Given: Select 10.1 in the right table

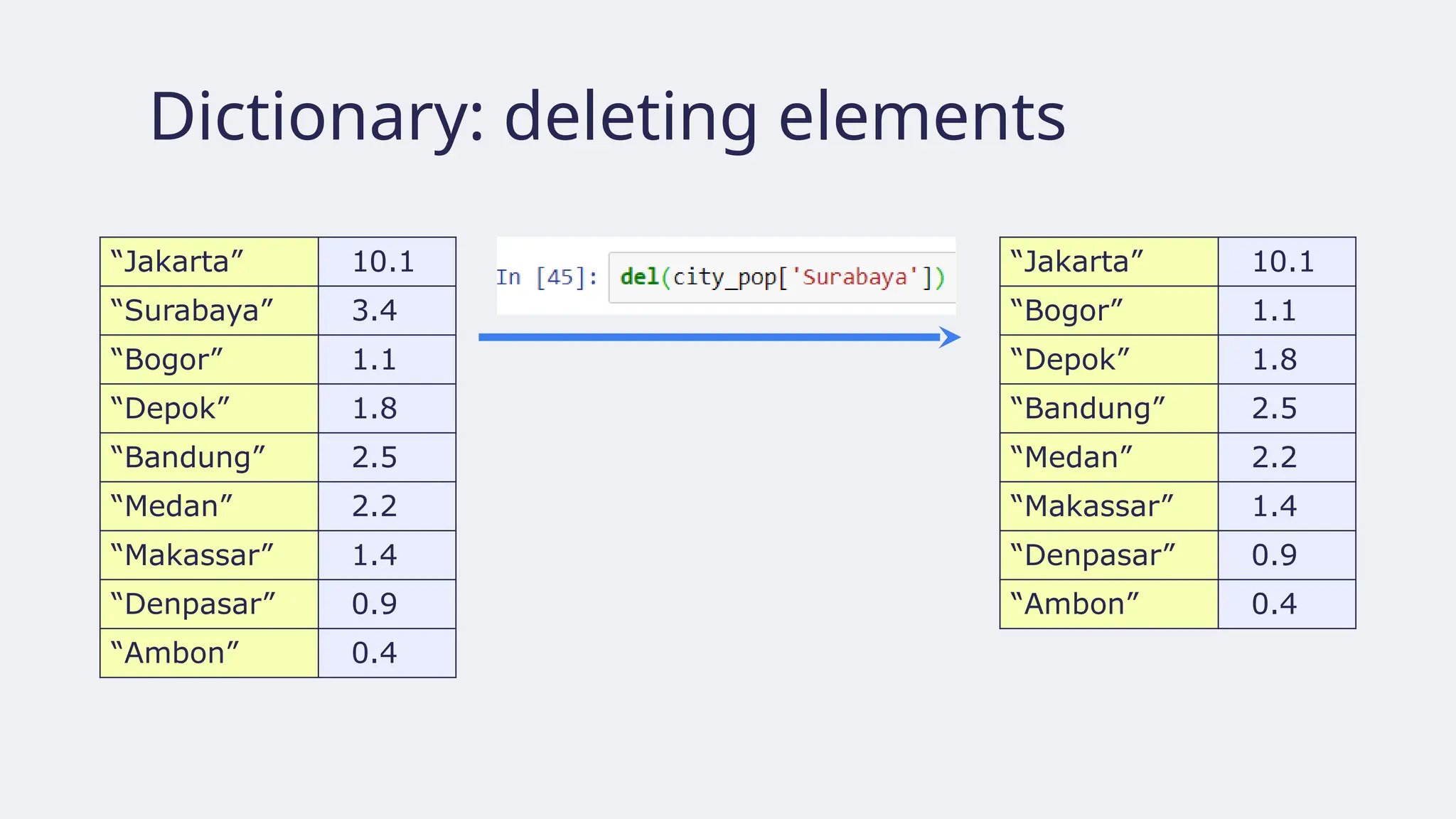Looking at the screenshot, I should pyautogui.click(x=1287, y=262).
